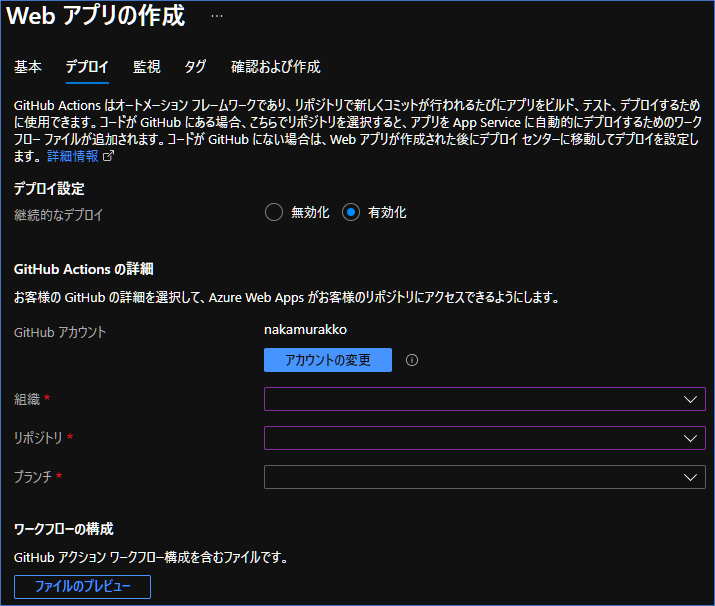
Task: Open the リポジトリ dropdown
Action: 485,438
